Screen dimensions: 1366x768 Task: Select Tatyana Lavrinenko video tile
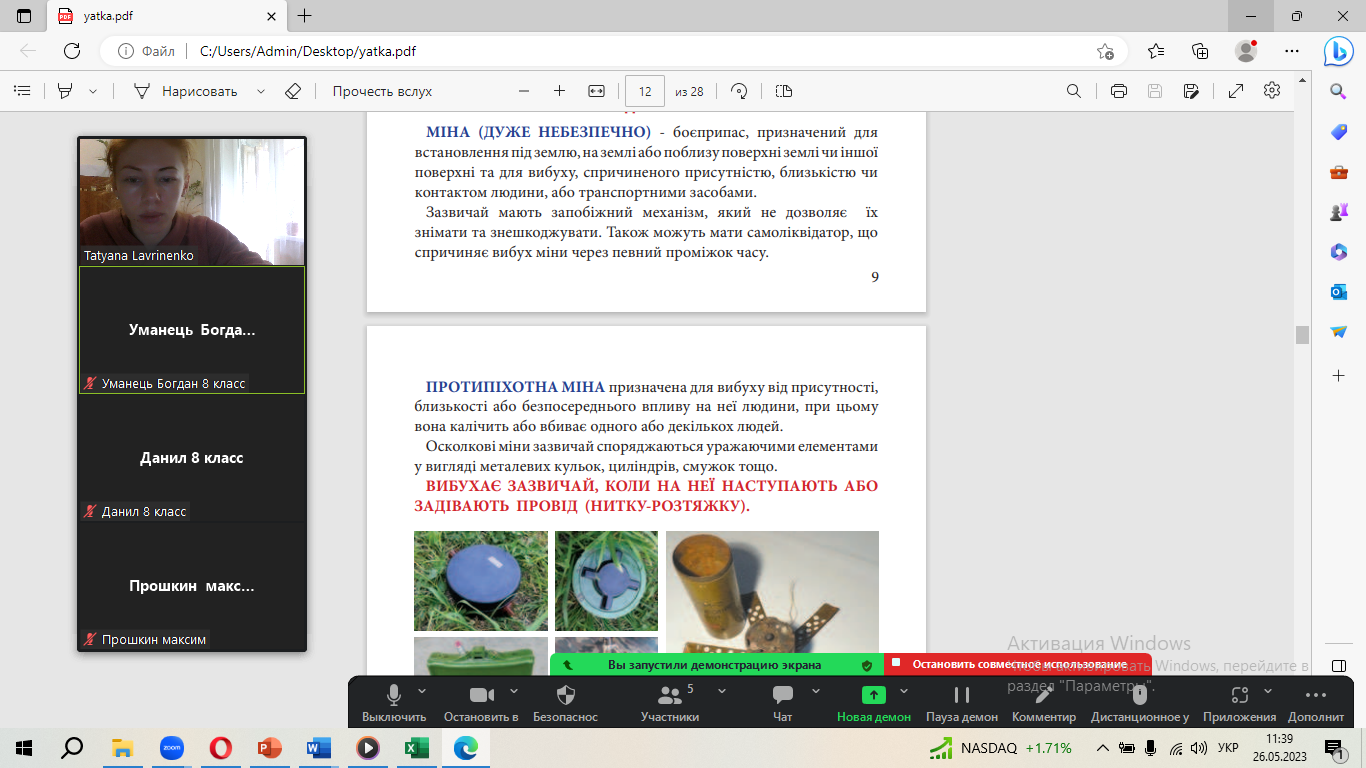coord(192,201)
